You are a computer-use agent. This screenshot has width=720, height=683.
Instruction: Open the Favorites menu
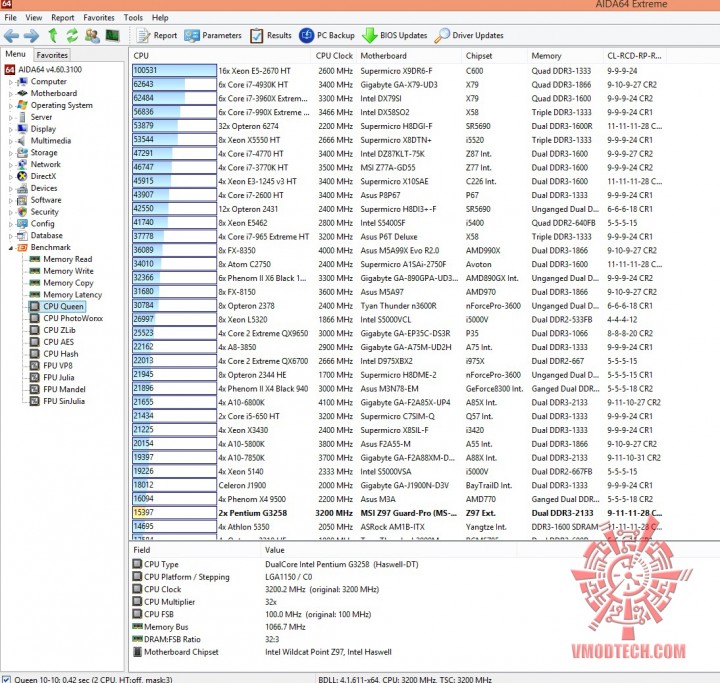tap(99, 17)
